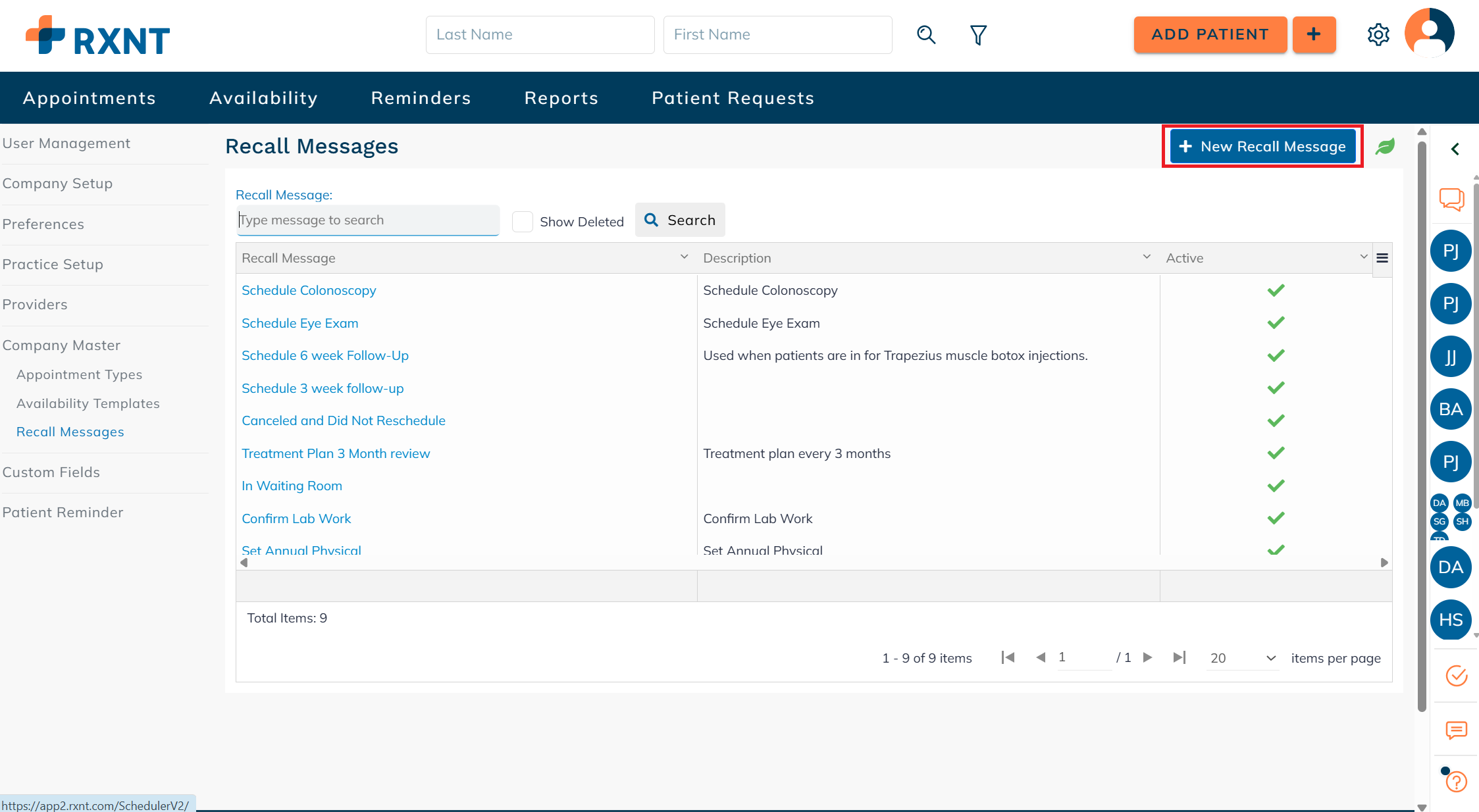Open chat bubbles icon in sidebar
Viewport: 1479px width, 812px height.
1451,199
